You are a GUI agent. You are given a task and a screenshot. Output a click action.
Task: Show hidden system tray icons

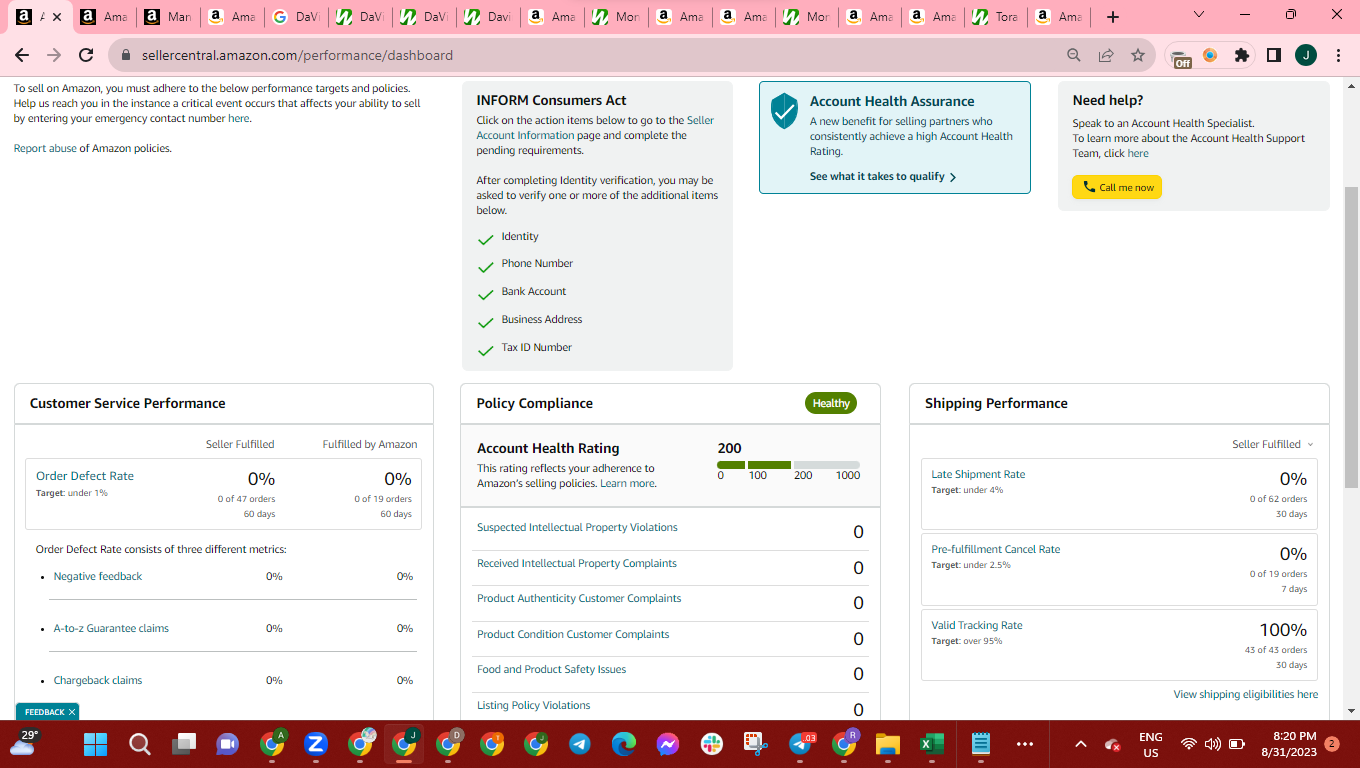[1080, 744]
